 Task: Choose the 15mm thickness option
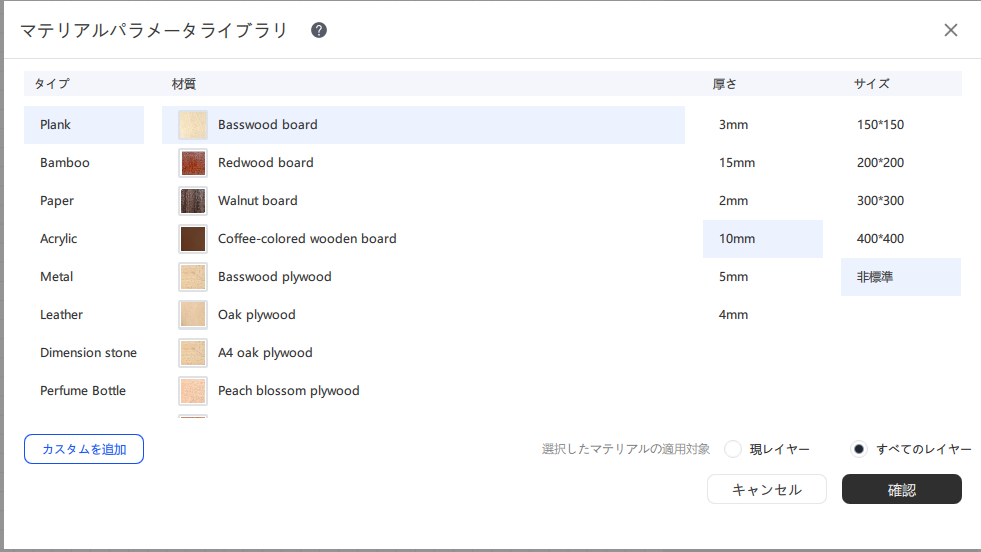[737, 163]
